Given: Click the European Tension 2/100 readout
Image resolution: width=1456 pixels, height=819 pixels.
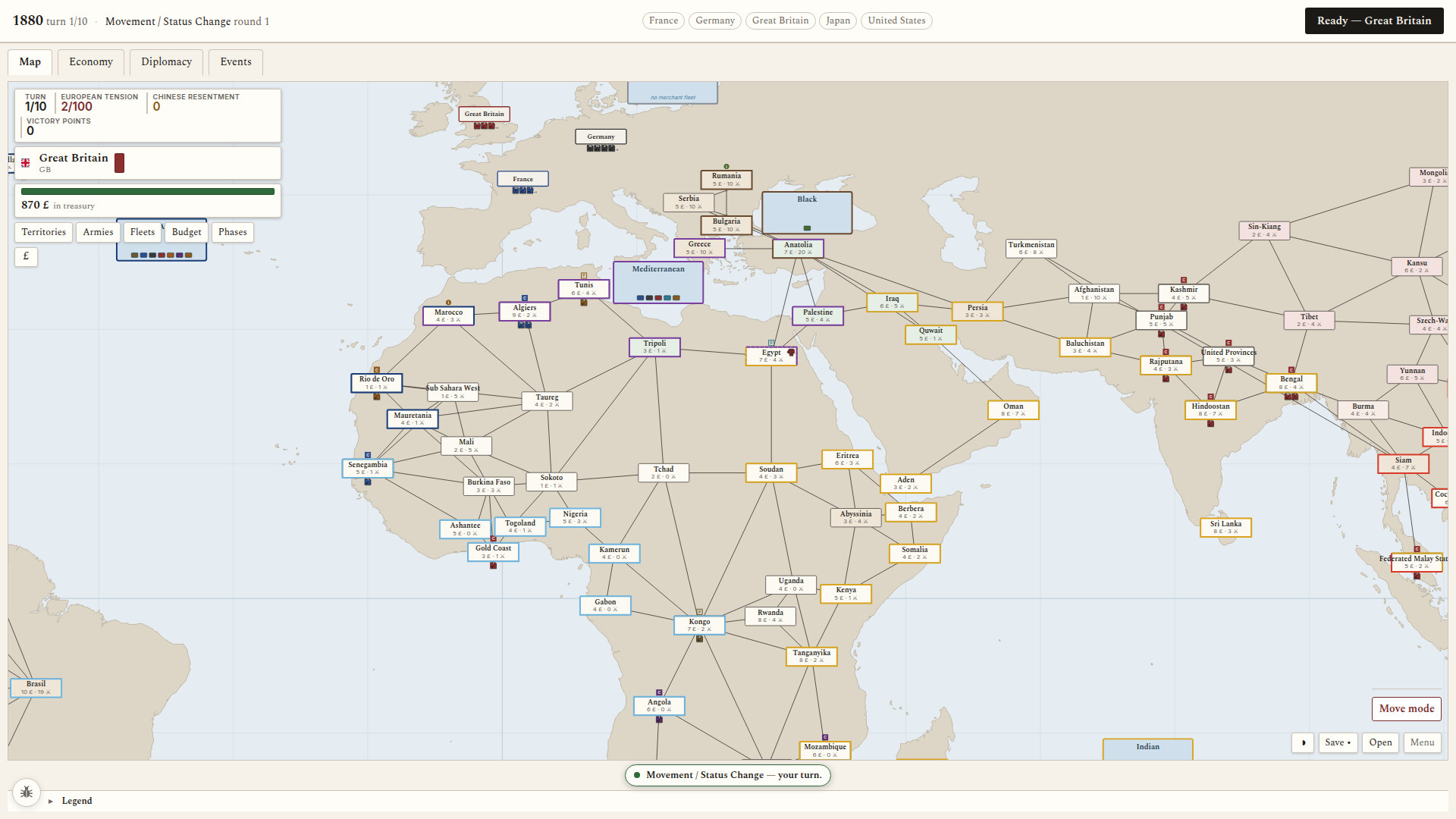Looking at the screenshot, I should pyautogui.click(x=99, y=102).
